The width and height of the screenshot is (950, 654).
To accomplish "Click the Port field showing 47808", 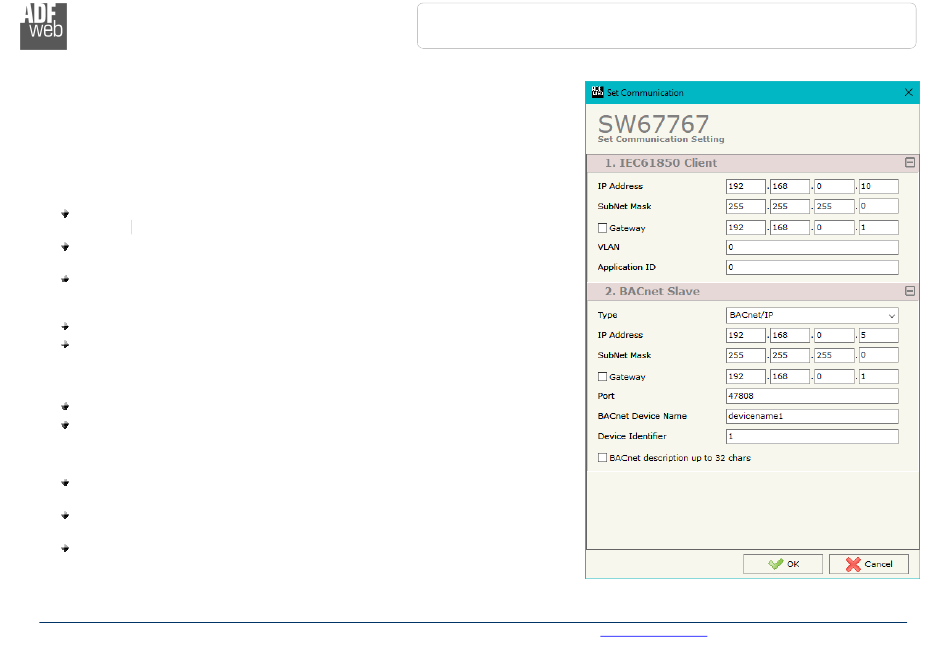I will click(811, 396).
